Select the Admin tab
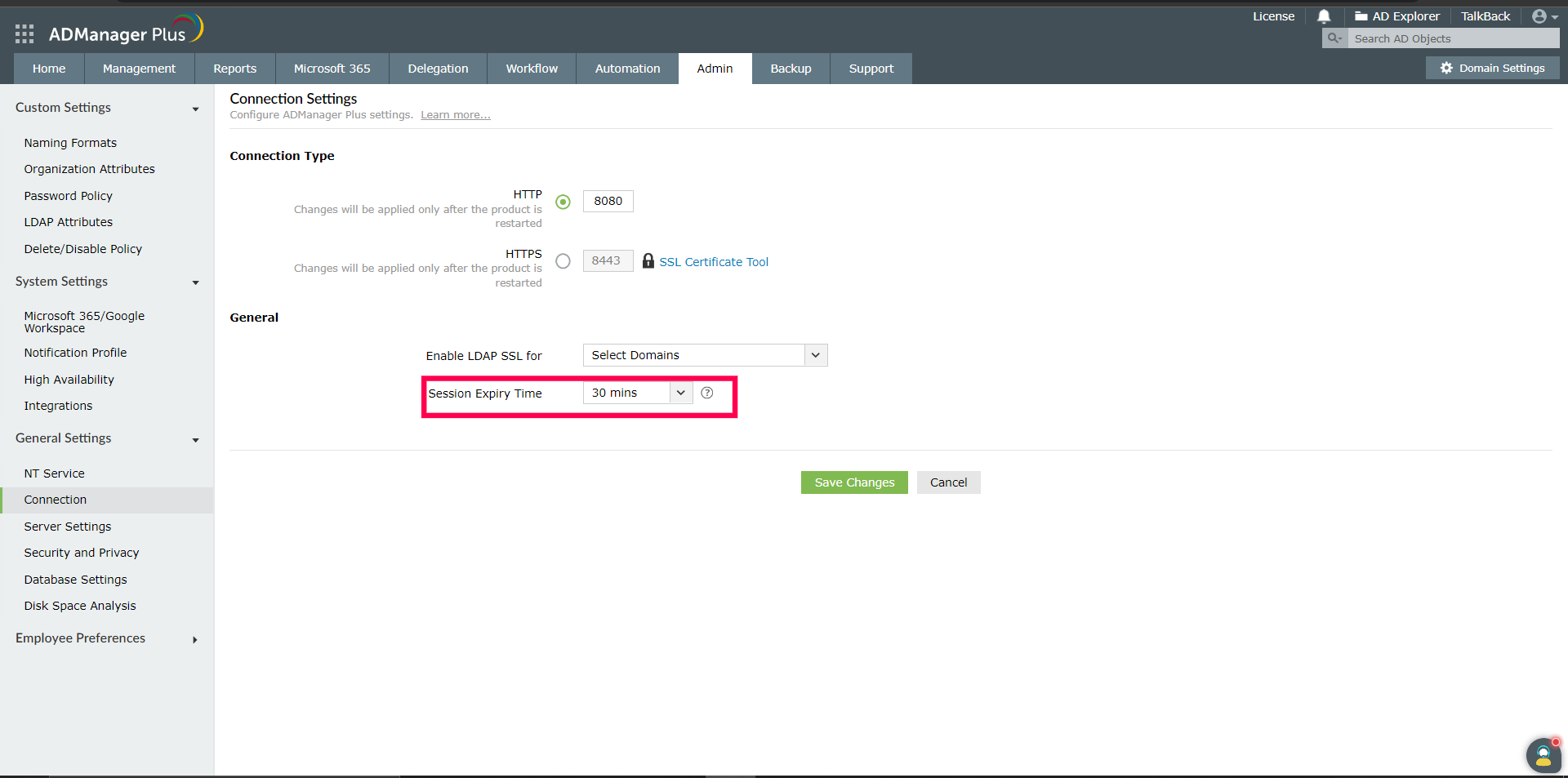Screen dimensions: 1568x778 [x=715, y=69]
